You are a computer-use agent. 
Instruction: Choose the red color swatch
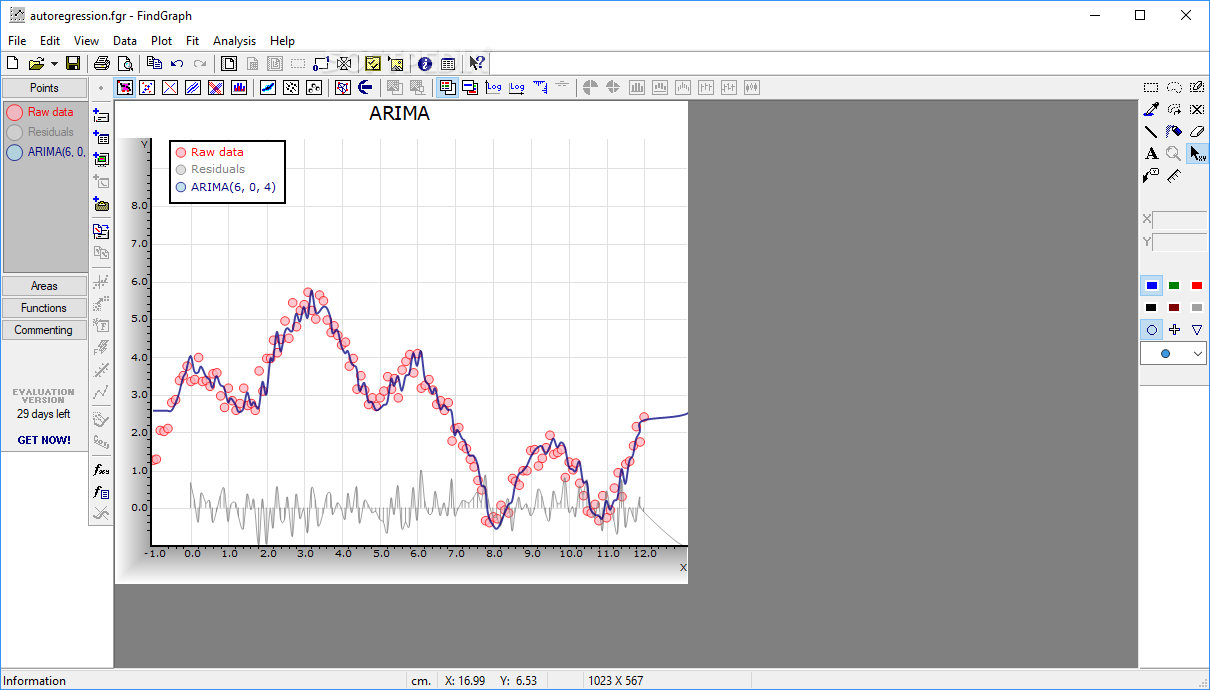[1197, 286]
